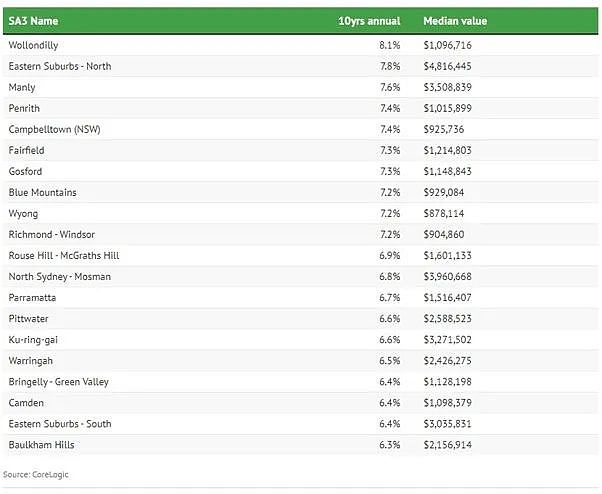602x494 pixels.
Task: Select North Sydney - Mosman row
Action: 301,277
